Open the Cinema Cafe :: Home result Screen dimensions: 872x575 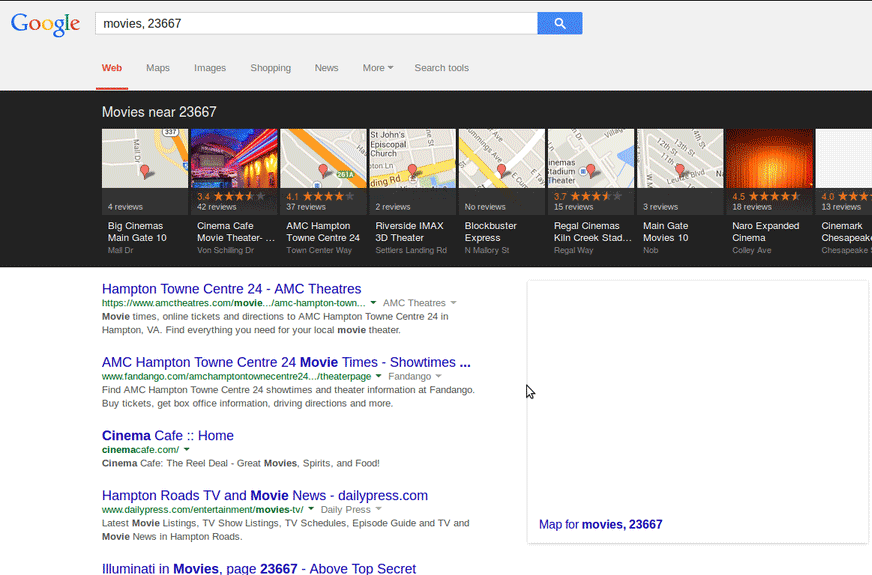point(167,436)
